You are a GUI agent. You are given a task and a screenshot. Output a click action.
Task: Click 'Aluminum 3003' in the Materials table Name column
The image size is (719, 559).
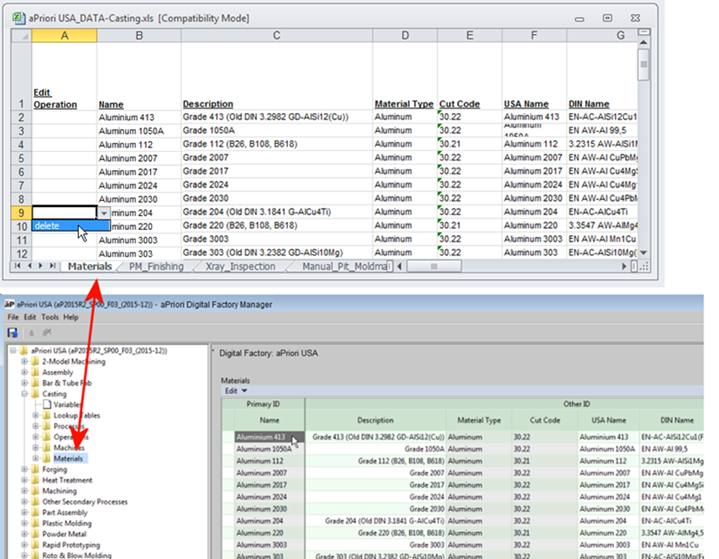click(269, 545)
